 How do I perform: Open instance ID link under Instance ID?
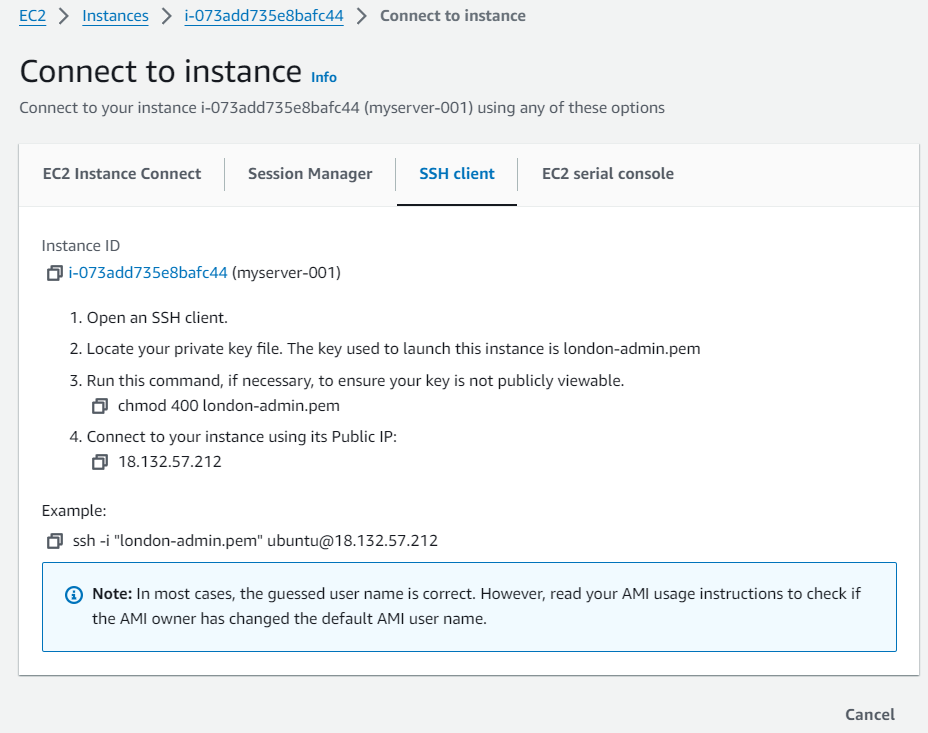tap(148, 273)
